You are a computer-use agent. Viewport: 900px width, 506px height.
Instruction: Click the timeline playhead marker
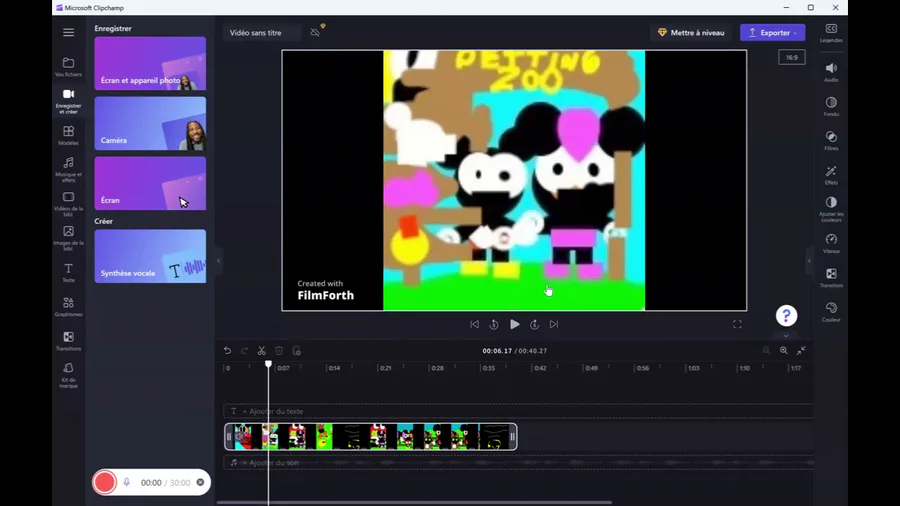pyautogui.click(x=268, y=364)
